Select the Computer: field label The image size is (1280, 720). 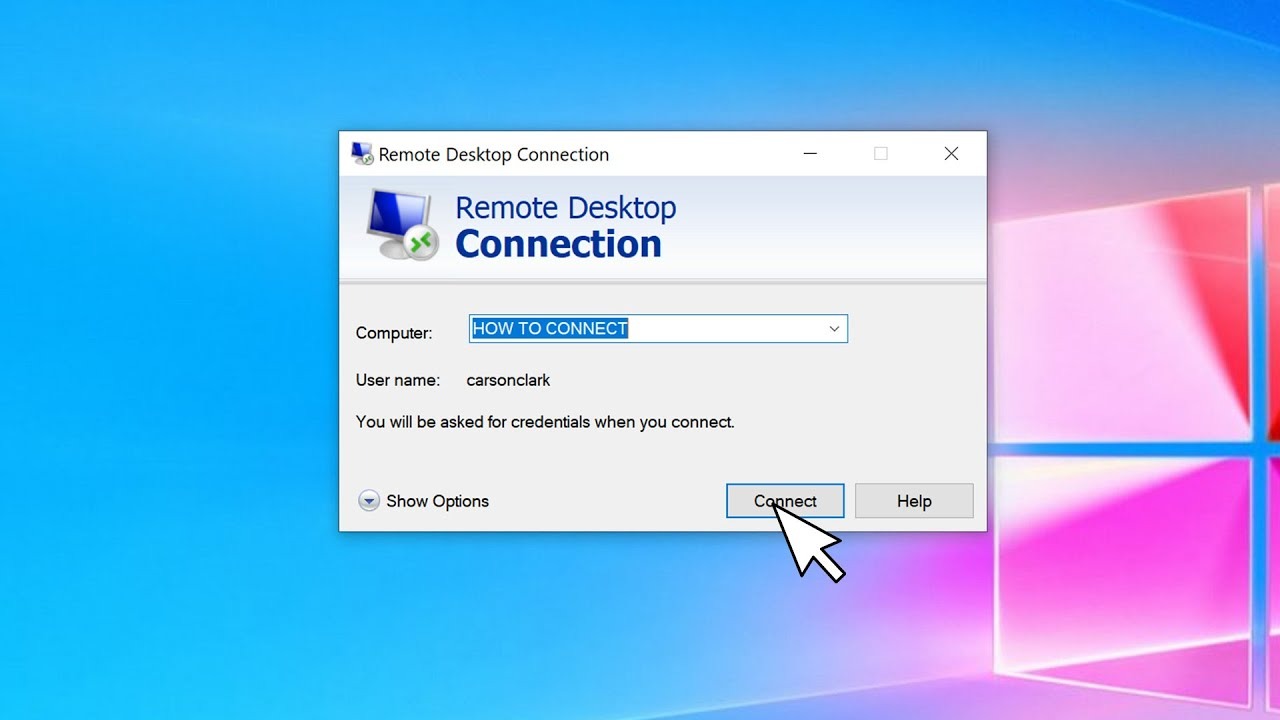(394, 333)
